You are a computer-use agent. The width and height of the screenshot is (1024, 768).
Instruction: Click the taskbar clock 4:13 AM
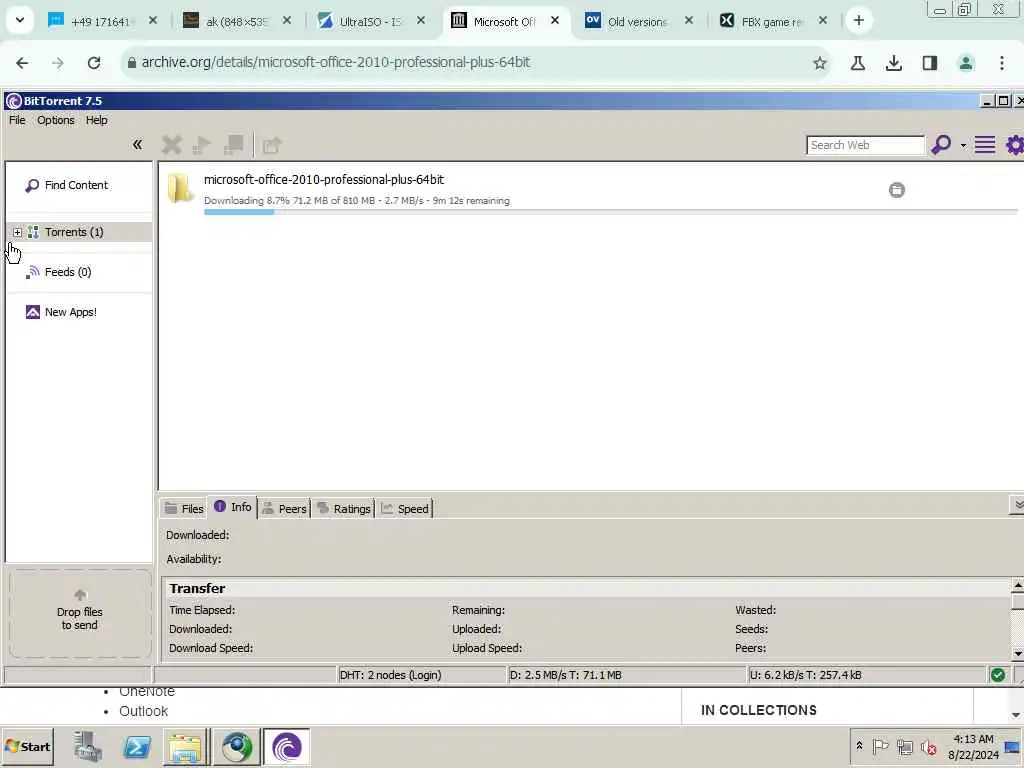[973, 739]
